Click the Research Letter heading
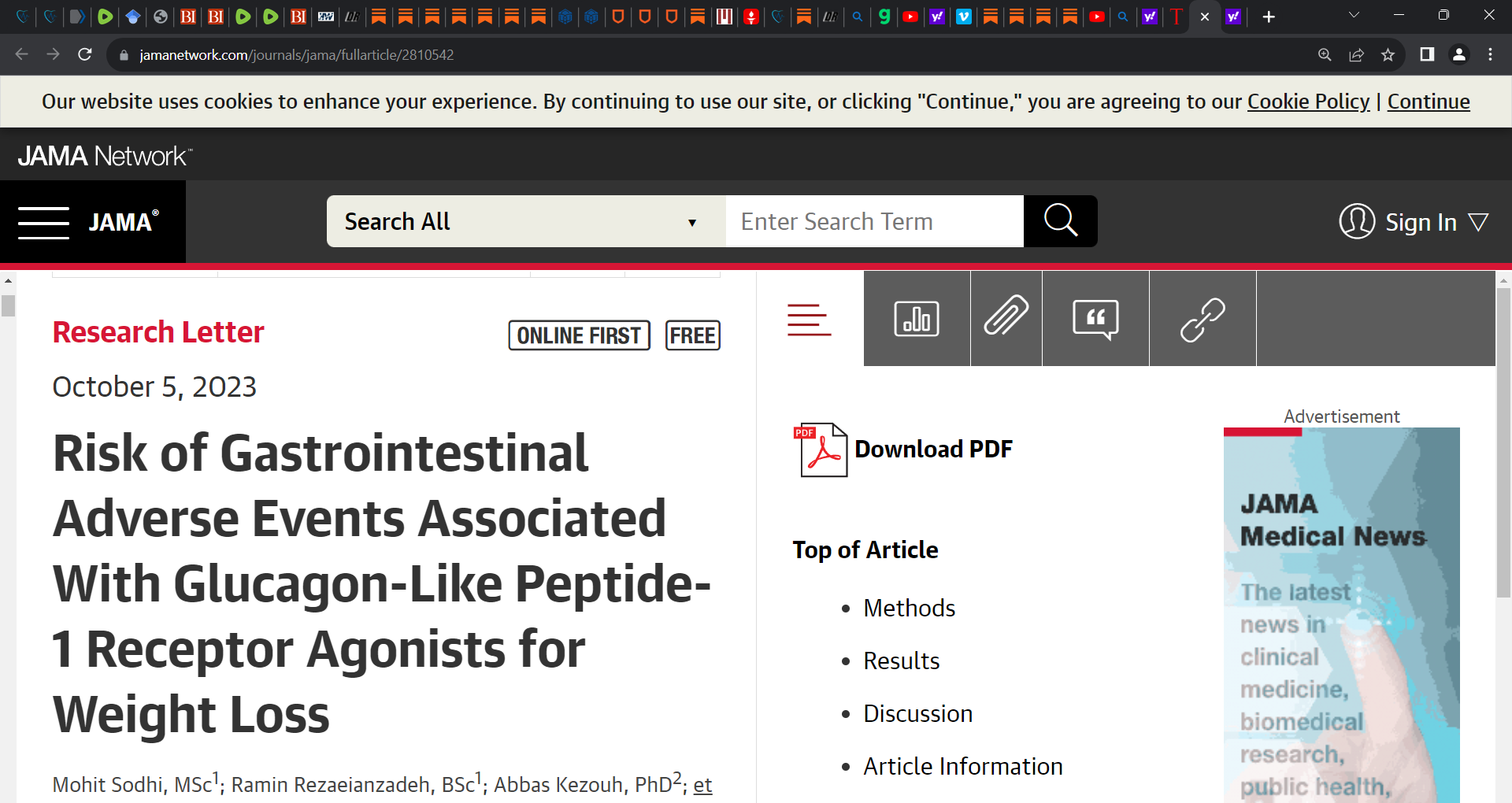The image size is (1512, 803). (158, 332)
